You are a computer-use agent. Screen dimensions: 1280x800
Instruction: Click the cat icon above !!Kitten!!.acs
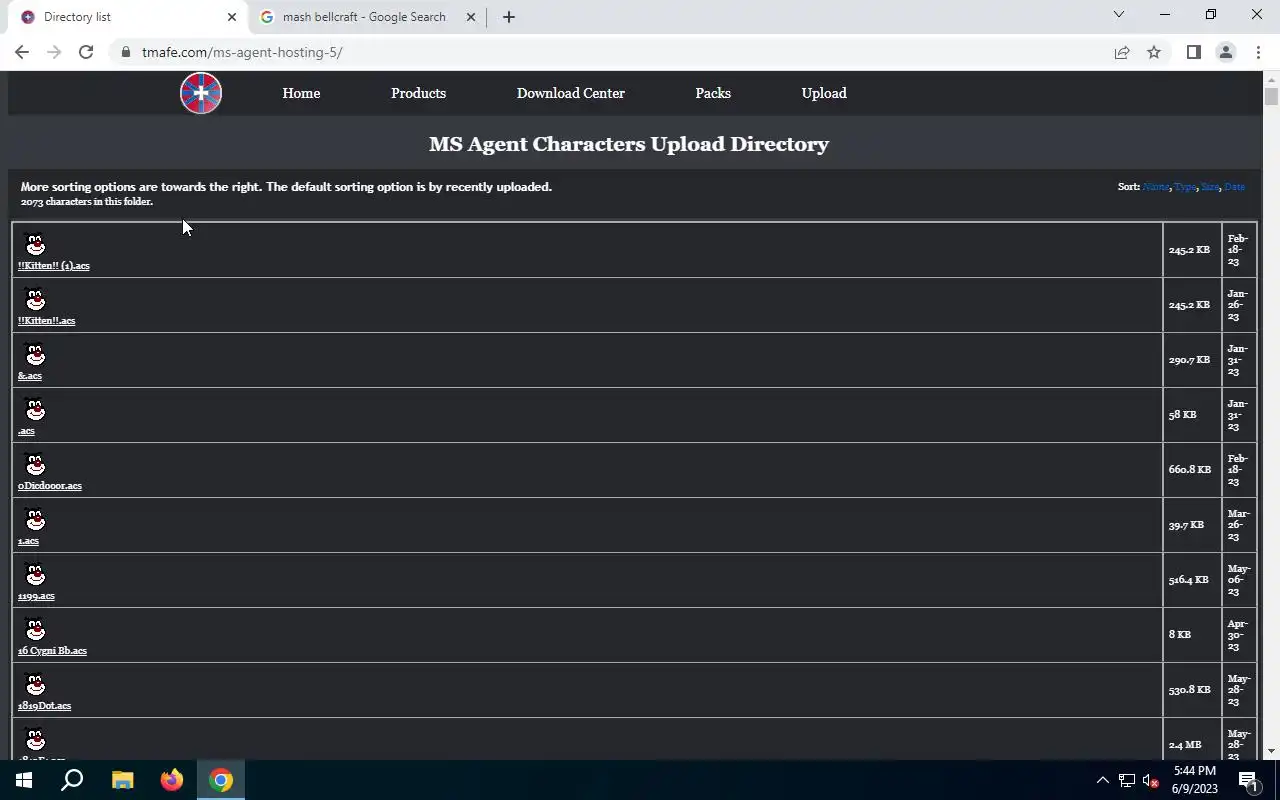point(35,300)
